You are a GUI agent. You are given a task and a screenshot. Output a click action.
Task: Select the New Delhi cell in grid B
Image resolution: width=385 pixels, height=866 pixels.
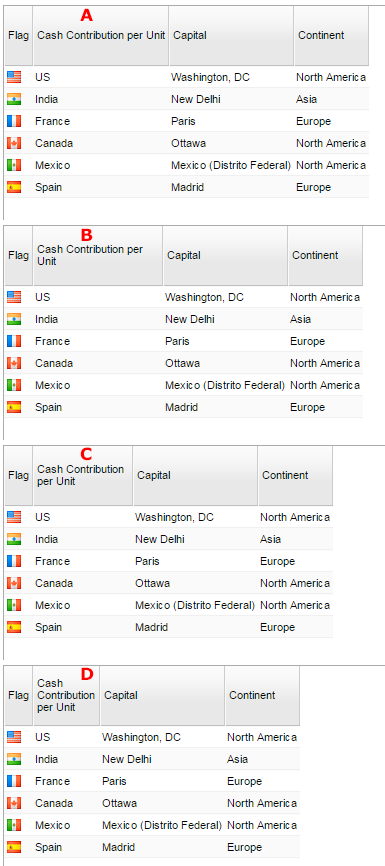pos(225,319)
